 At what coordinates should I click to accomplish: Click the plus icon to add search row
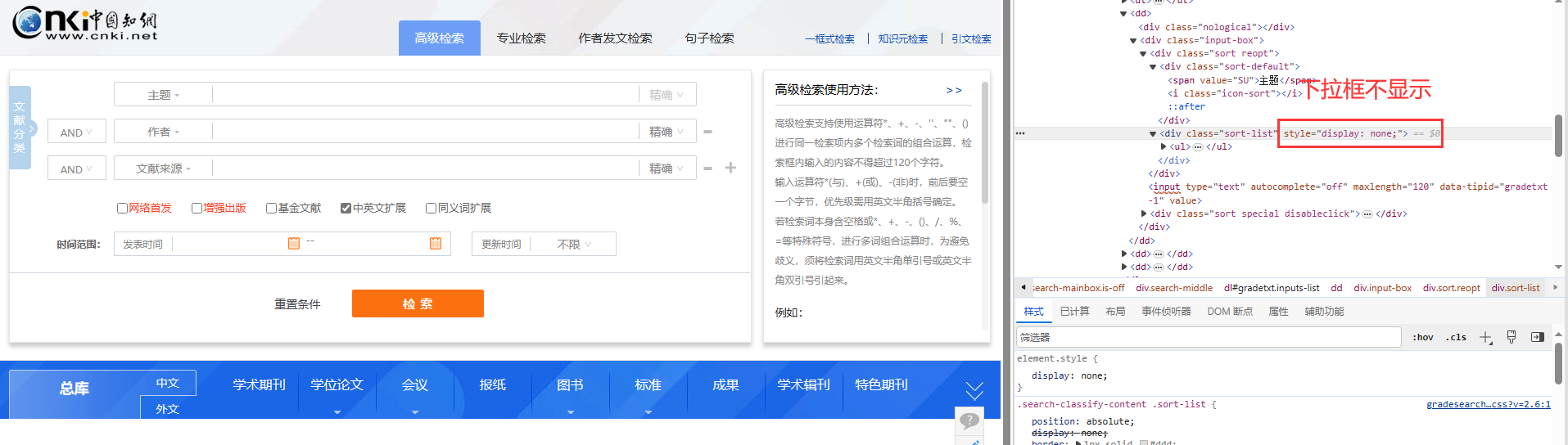(730, 168)
